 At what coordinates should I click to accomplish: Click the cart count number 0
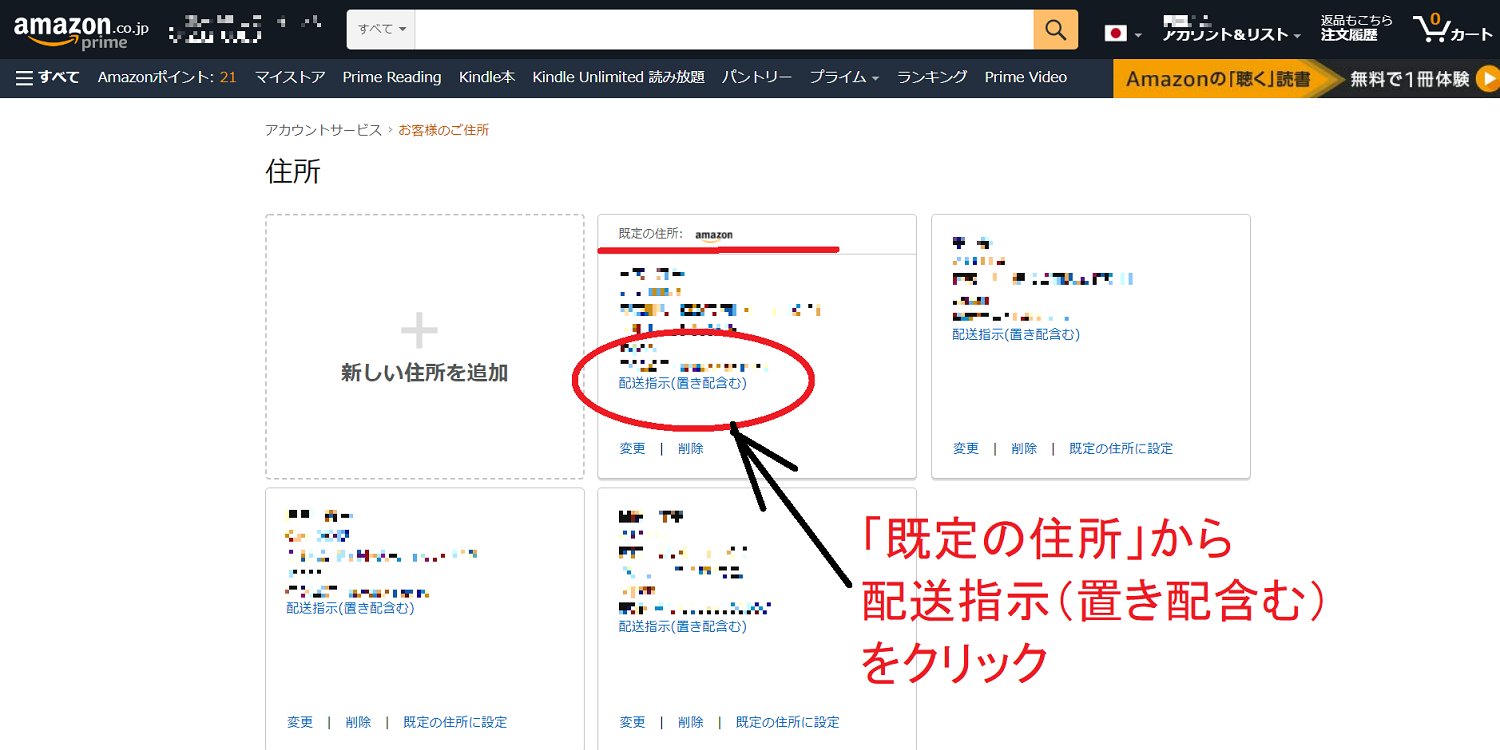coord(1435,20)
